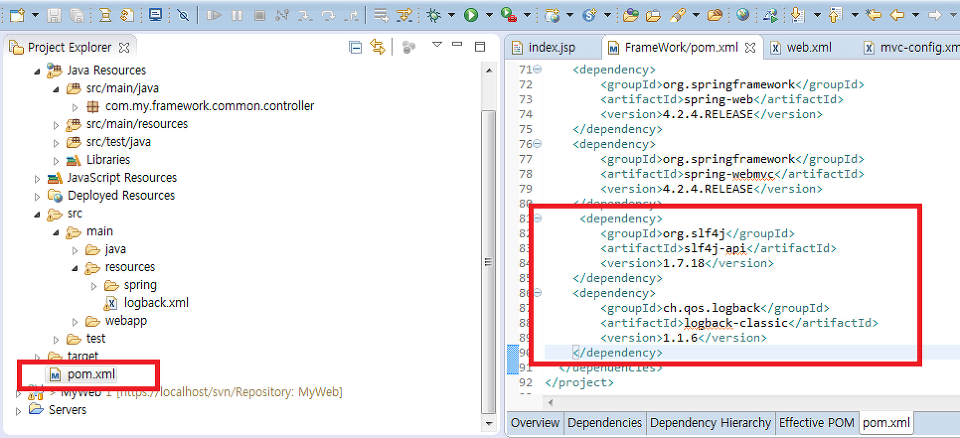Image resolution: width=960 pixels, height=438 pixels.
Task: Toggle Use Step Filters icon
Action: pyautogui.click(x=403, y=15)
